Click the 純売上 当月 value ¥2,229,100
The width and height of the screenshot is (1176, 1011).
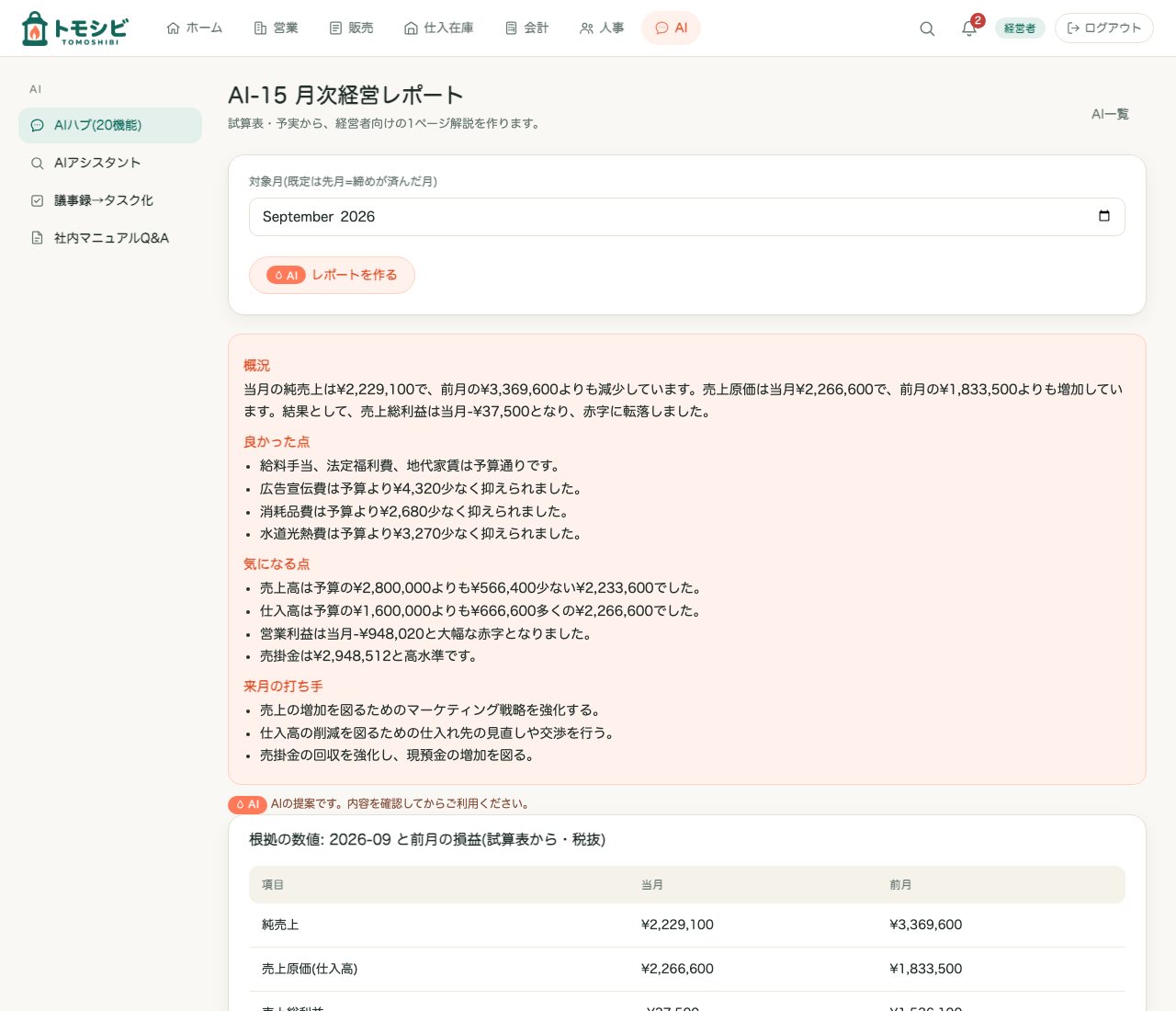(x=677, y=925)
